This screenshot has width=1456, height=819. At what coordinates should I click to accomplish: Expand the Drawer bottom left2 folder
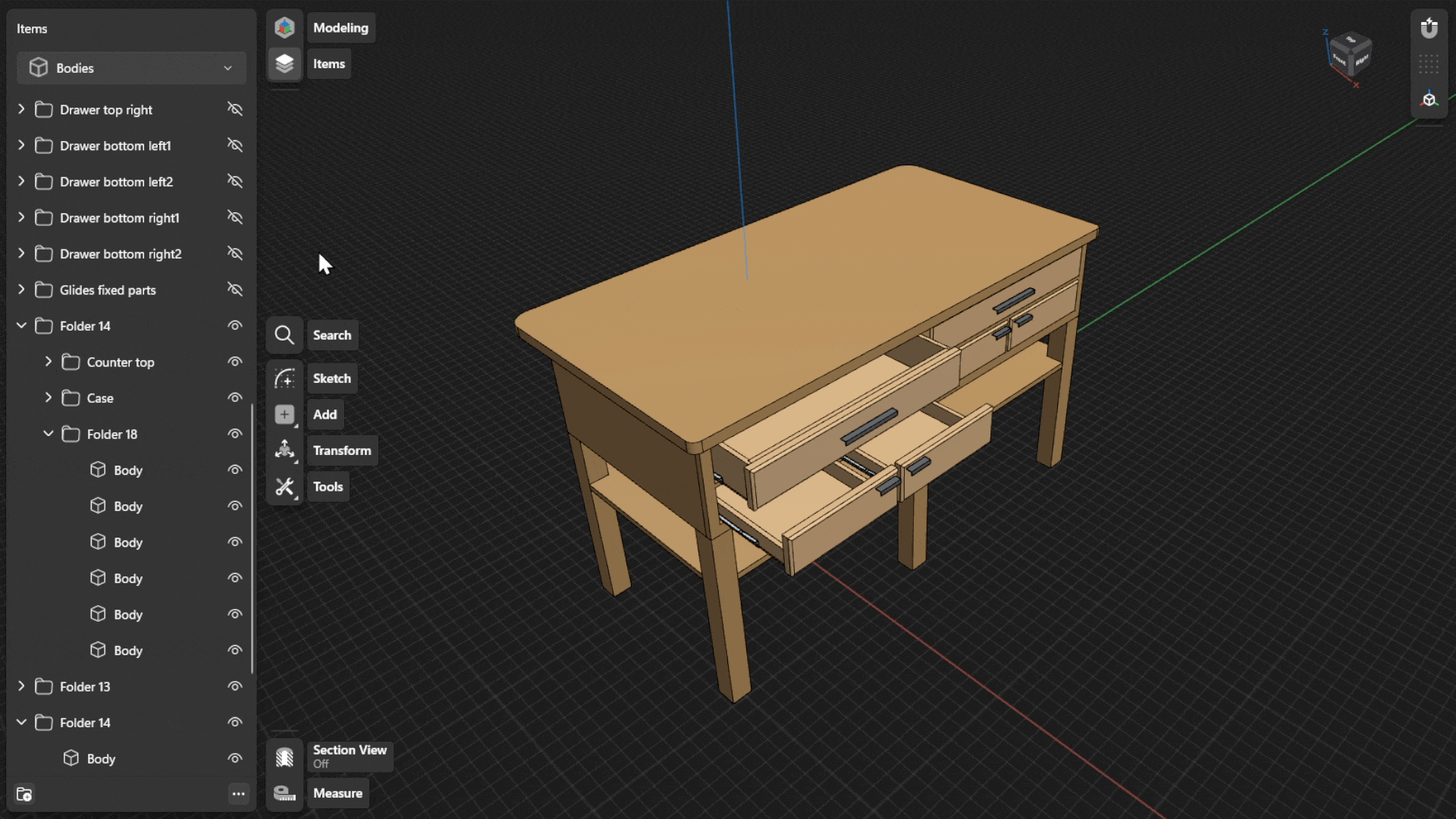(21, 181)
